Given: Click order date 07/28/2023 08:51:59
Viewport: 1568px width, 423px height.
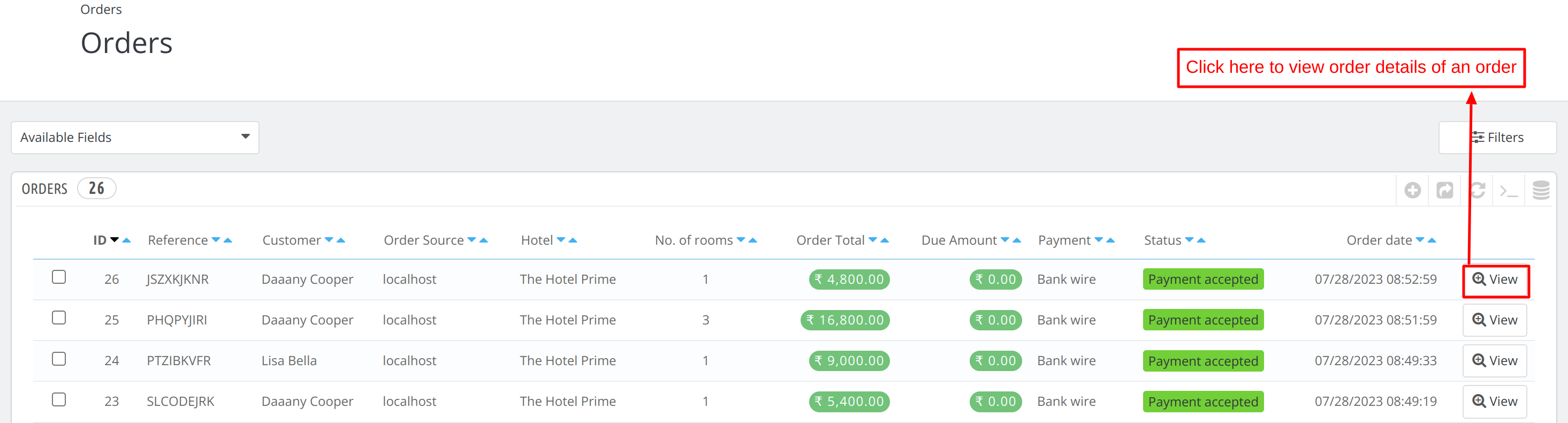Looking at the screenshot, I should [x=1376, y=320].
